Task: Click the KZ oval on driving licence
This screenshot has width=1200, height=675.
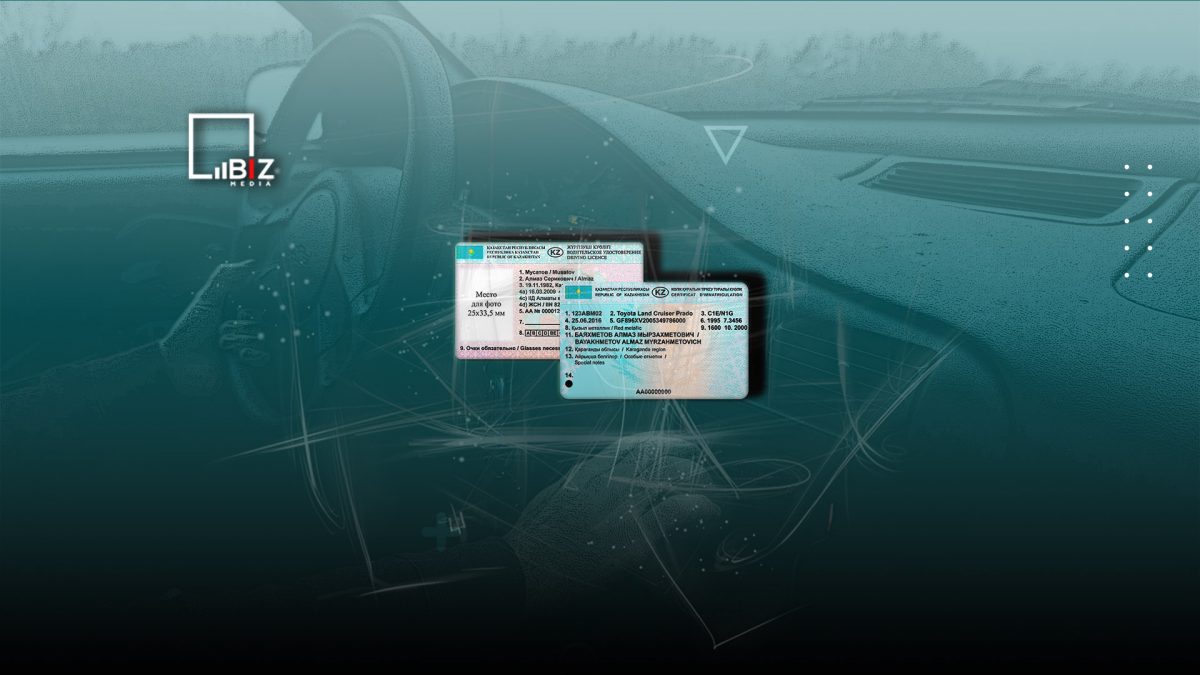Action: click(x=556, y=252)
